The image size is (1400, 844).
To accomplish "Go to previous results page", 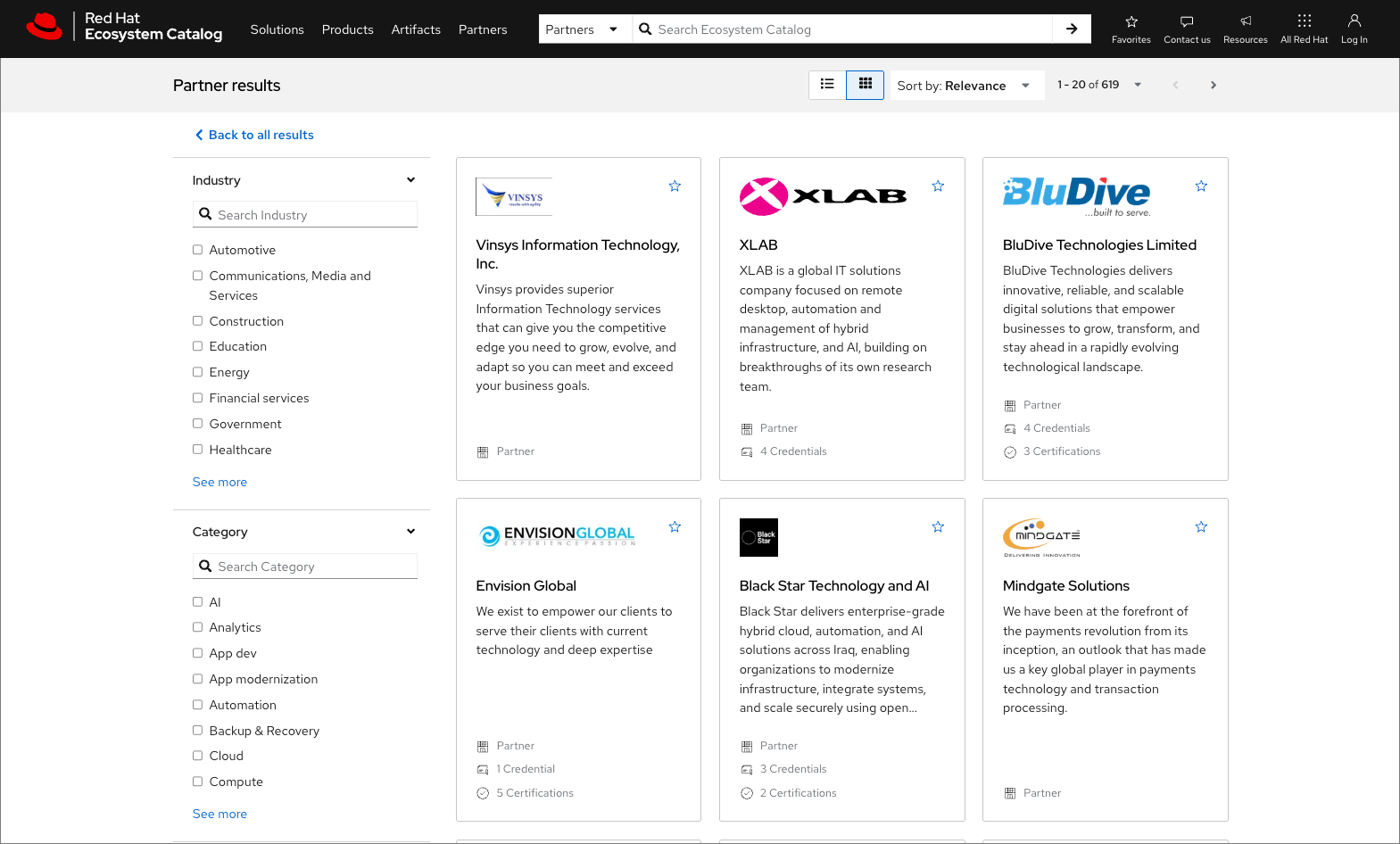I will click(1175, 85).
